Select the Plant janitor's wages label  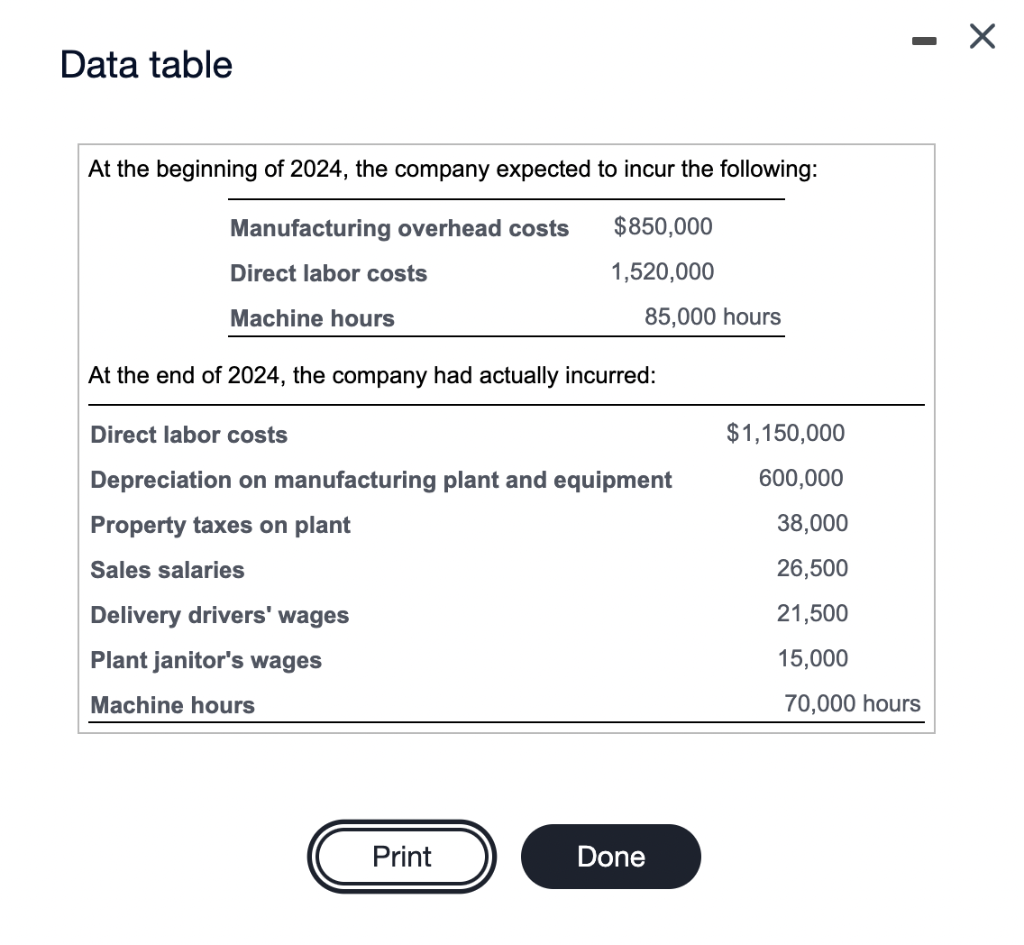pos(205,660)
